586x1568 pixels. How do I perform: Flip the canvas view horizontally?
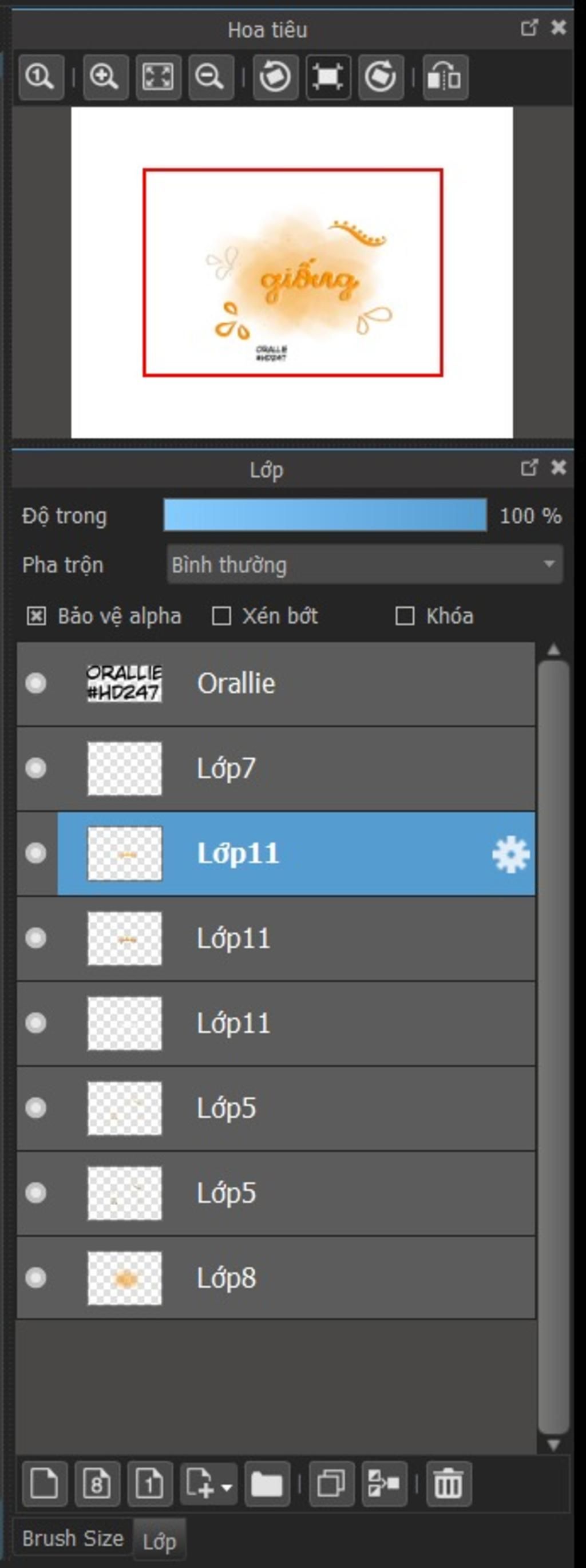[x=445, y=77]
